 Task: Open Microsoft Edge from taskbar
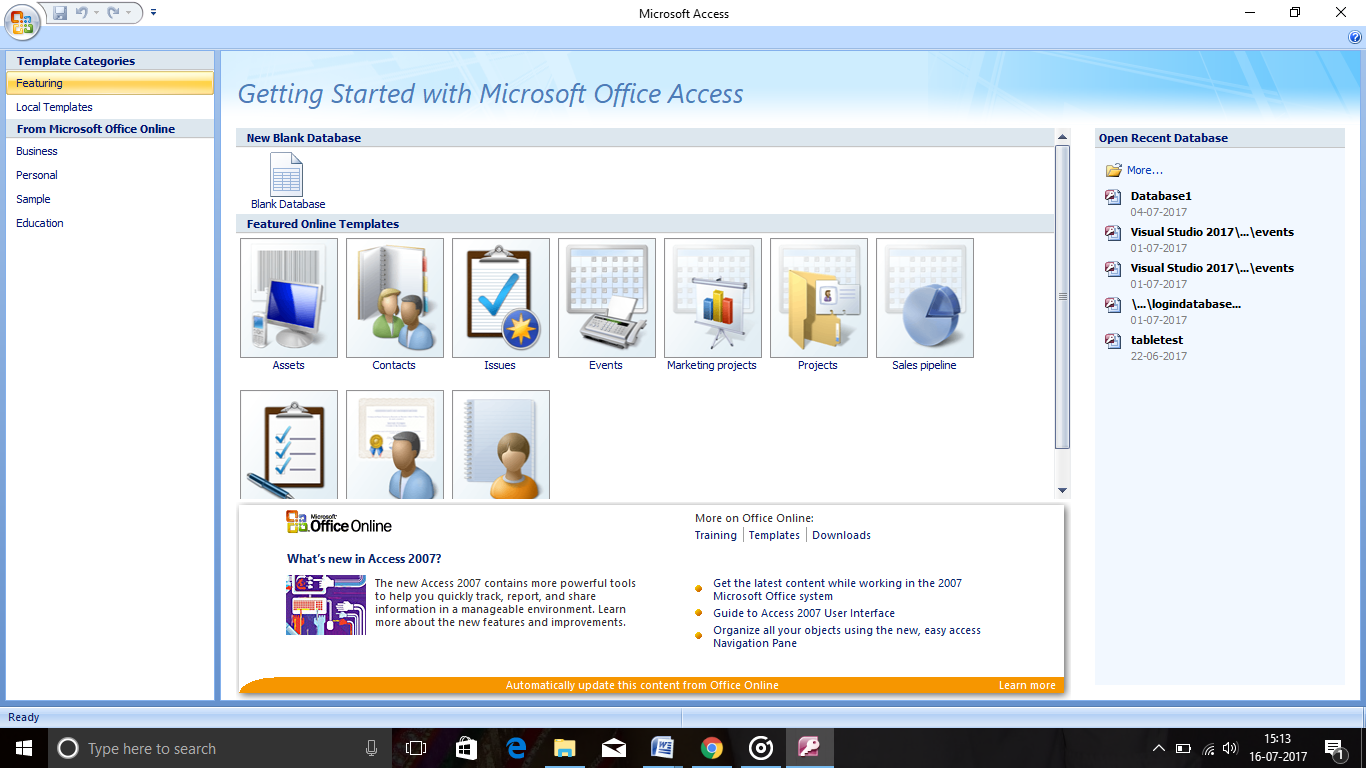click(x=516, y=748)
